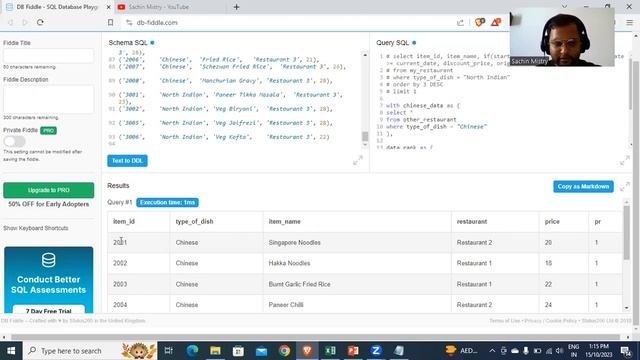Reload the page with the refresh icon

click(40, 22)
